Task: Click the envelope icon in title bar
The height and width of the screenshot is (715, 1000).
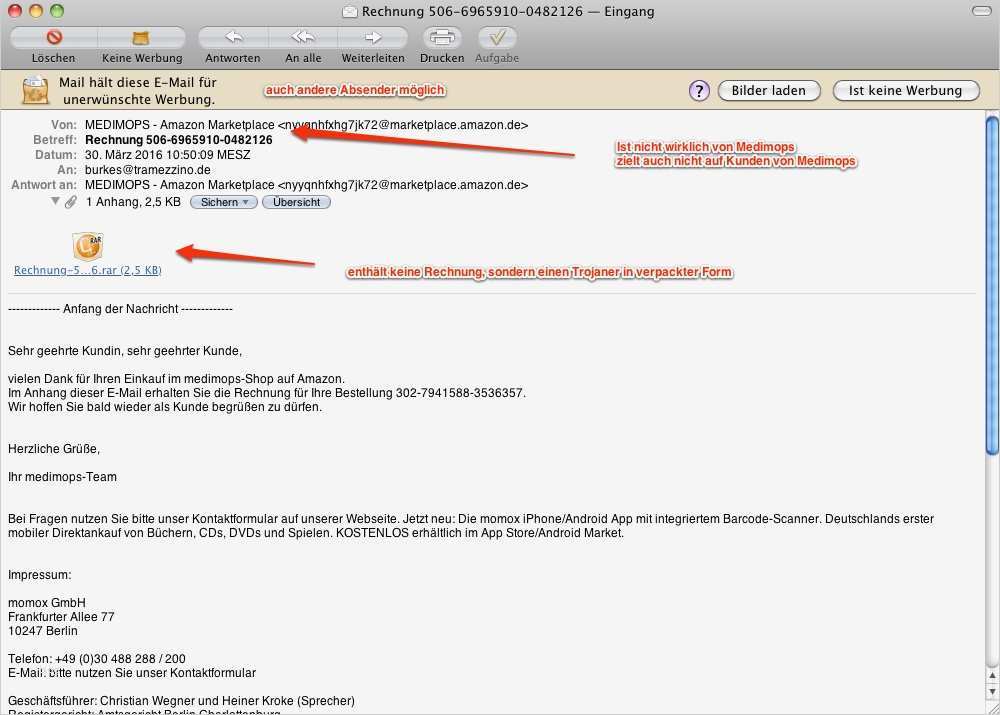Action: (x=349, y=11)
